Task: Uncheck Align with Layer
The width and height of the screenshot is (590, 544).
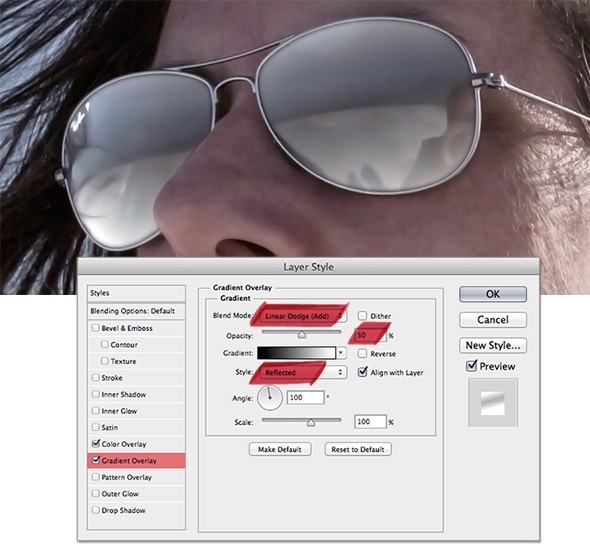Action: [x=362, y=372]
